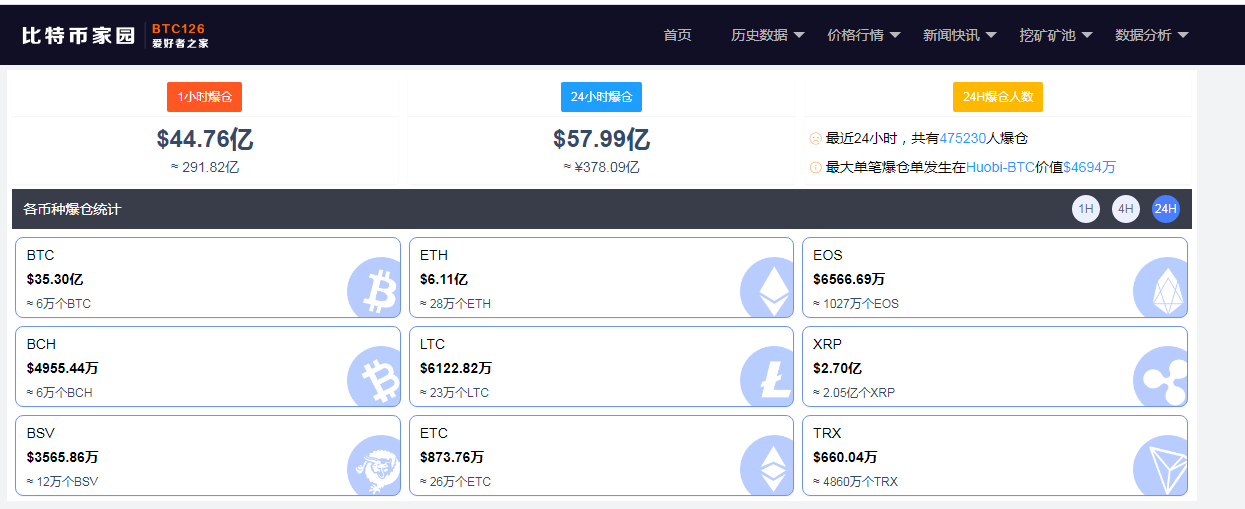Select the 24H time range toggle
Viewport: 1245px width, 509px height.
pos(1165,209)
